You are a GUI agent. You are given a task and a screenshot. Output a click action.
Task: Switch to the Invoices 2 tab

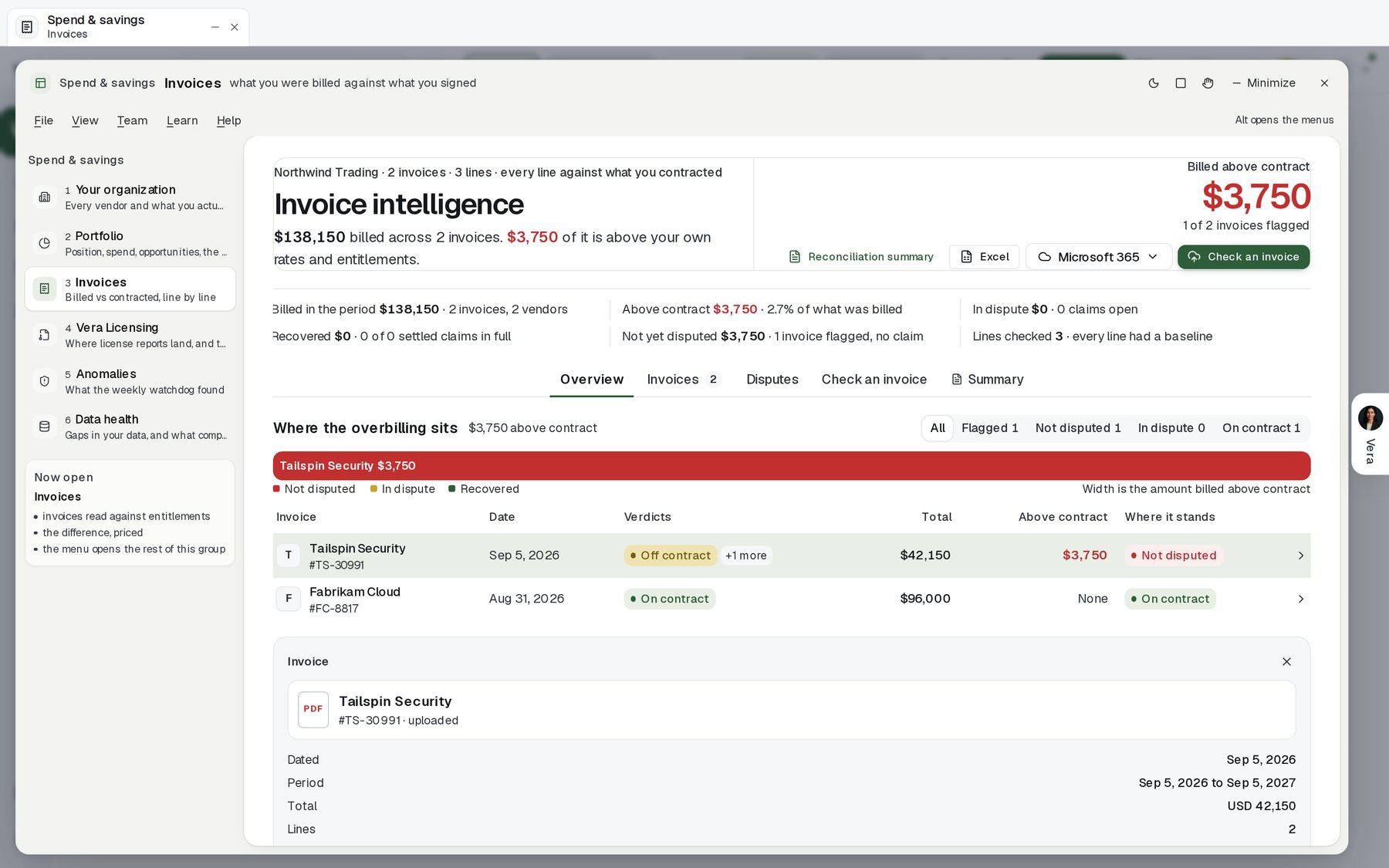683,380
